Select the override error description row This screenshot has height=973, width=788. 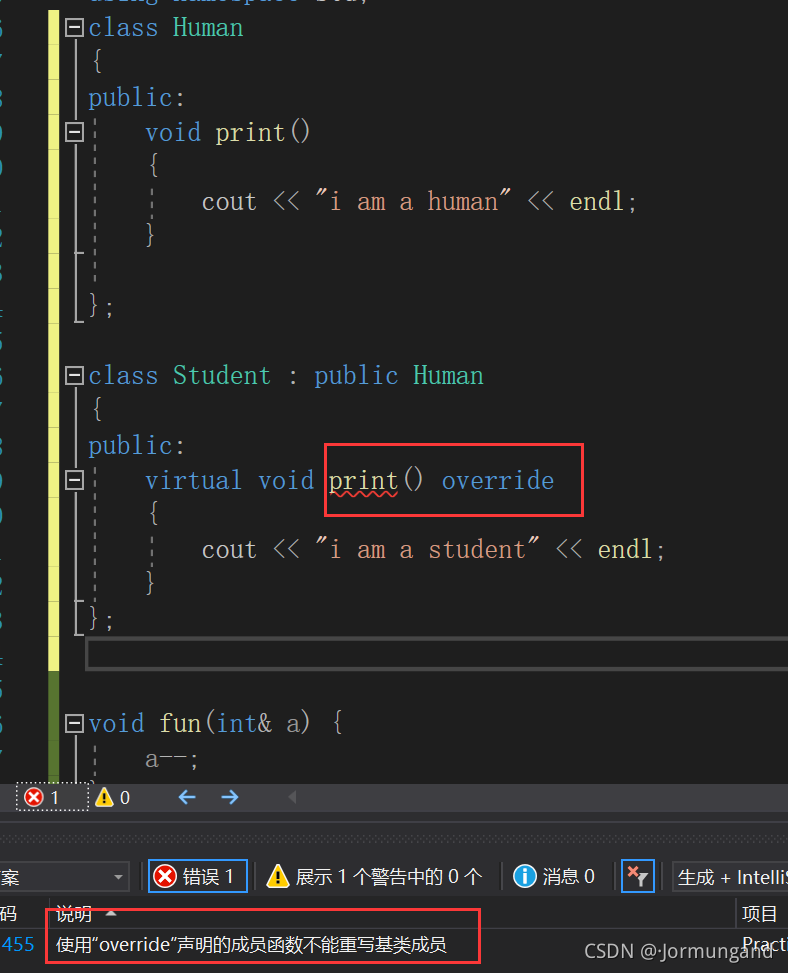pyautogui.click(x=394, y=945)
